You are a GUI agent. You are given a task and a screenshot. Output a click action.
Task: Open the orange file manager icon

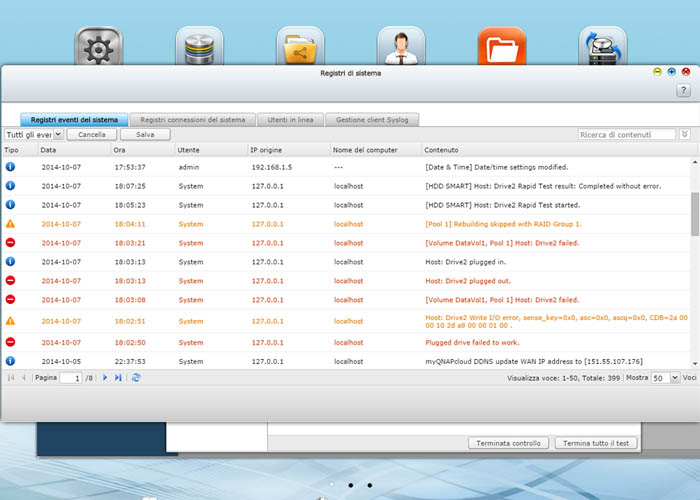click(501, 47)
